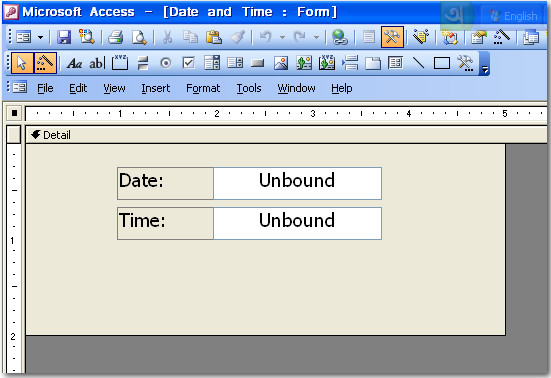551x378 pixels.
Task: Select the Text Box tool (ab|)
Action: tap(97, 63)
